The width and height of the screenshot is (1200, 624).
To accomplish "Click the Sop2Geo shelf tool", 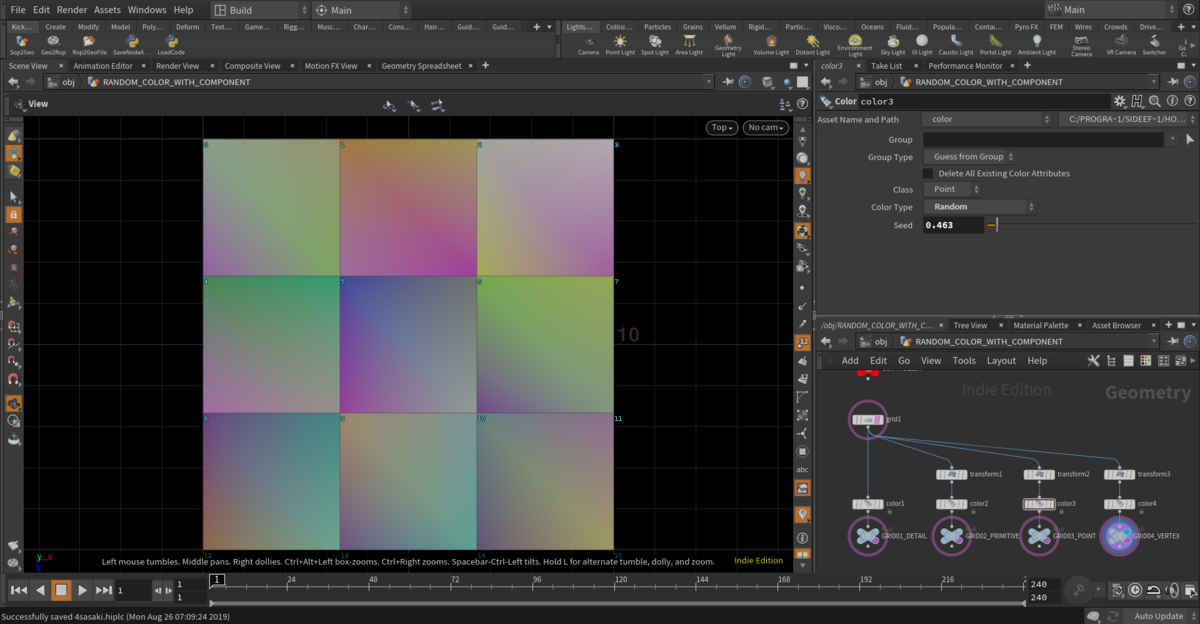I will coord(22,44).
